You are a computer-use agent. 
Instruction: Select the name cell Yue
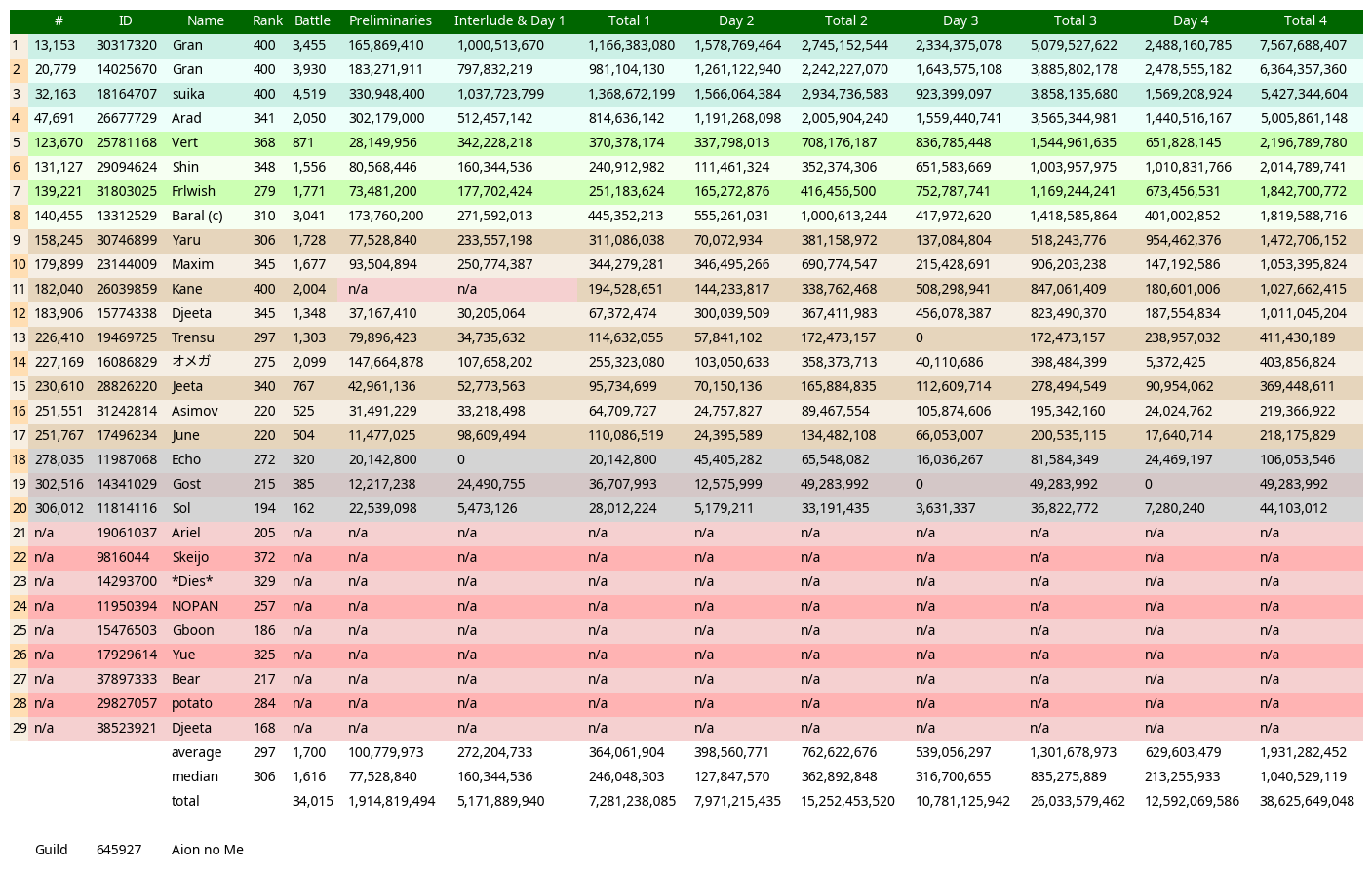coord(183,655)
